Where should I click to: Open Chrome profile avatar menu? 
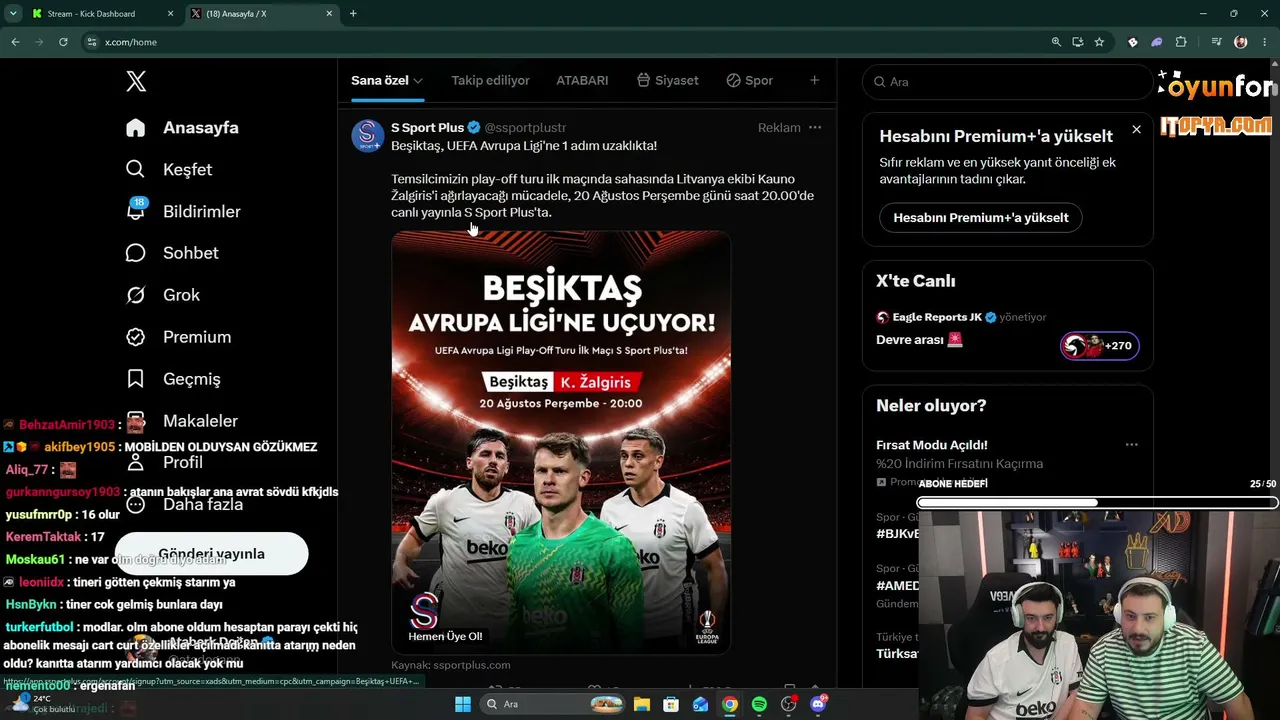(x=1241, y=42)
